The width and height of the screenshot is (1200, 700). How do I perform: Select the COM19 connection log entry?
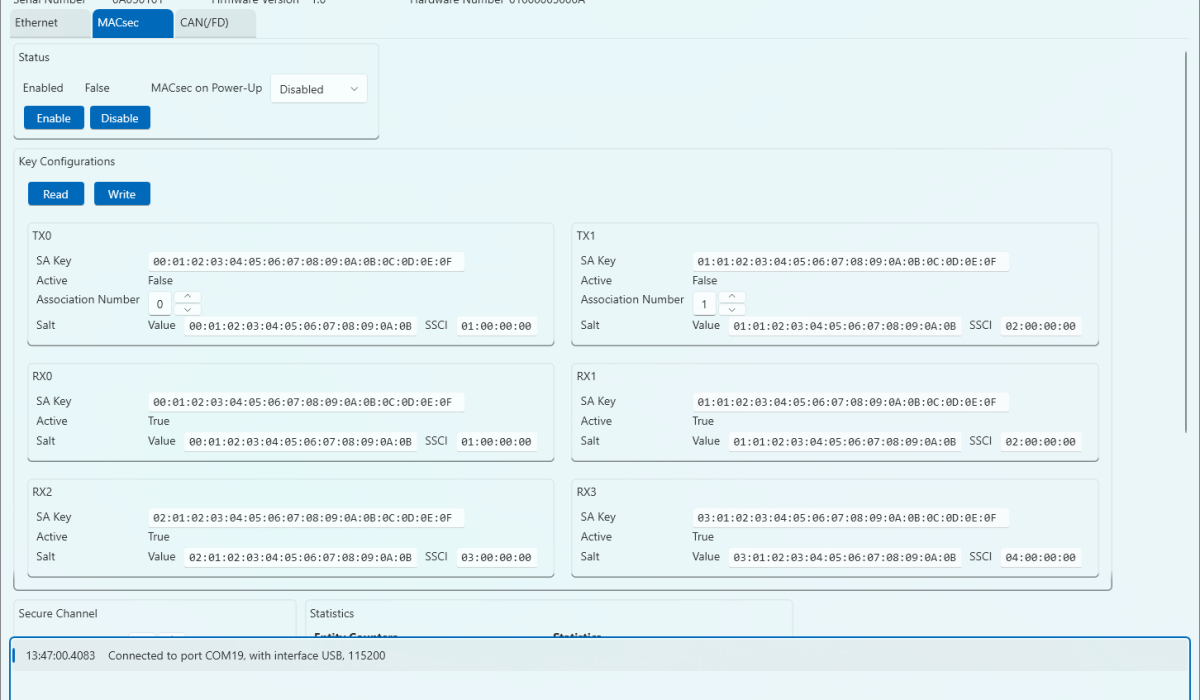[x=245, y=656]
